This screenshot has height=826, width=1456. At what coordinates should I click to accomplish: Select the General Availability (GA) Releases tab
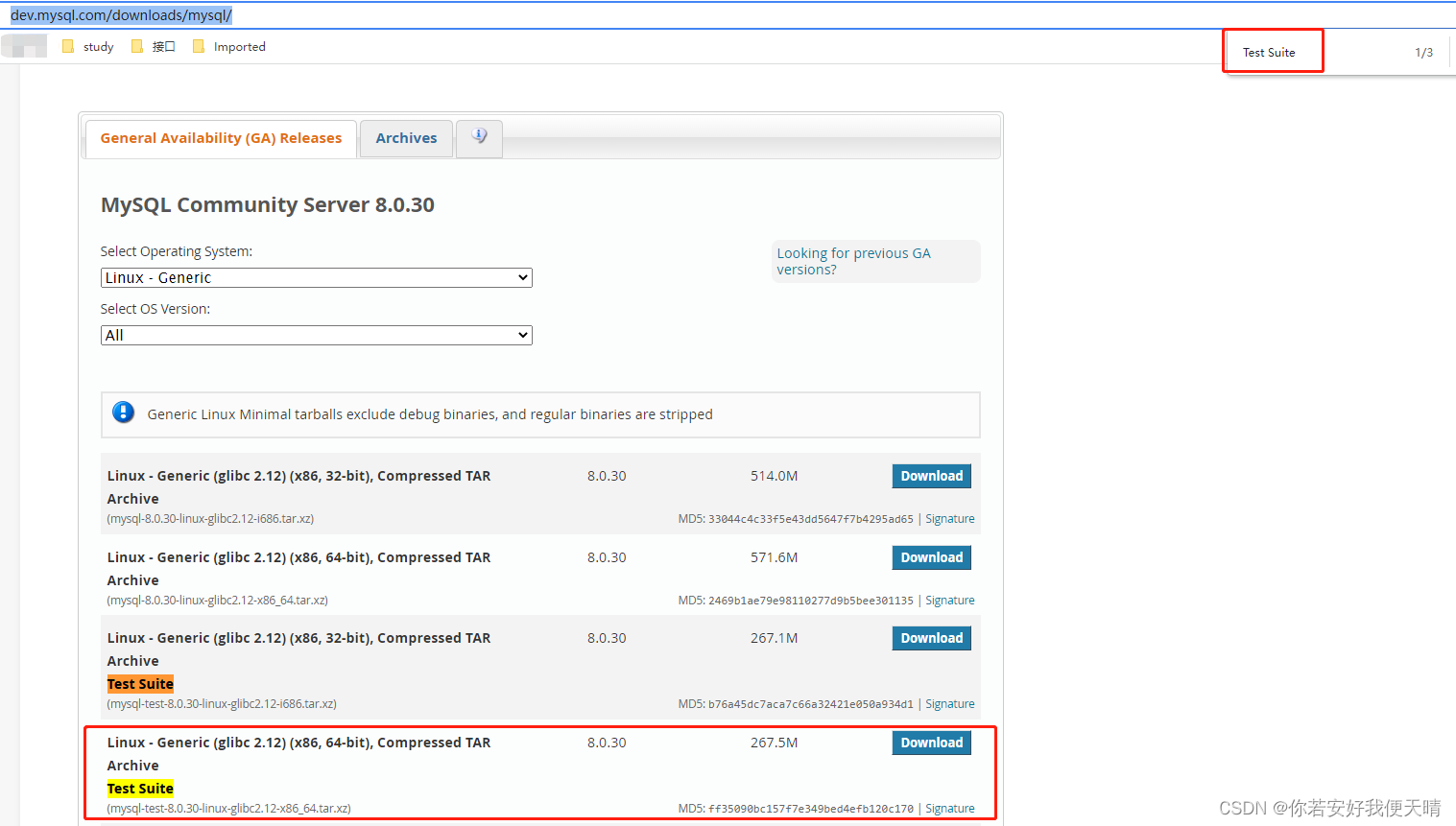(x=220, y=137)
